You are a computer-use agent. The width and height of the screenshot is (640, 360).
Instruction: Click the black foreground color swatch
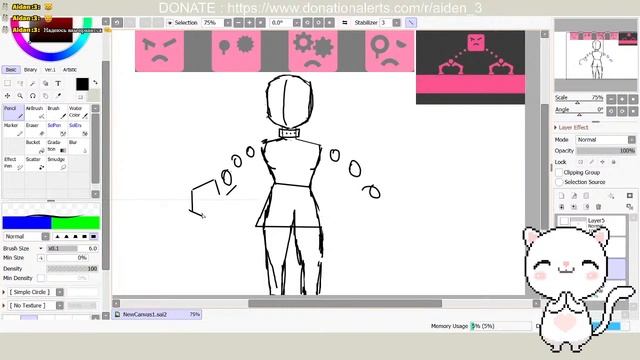(x=82, y=84)
